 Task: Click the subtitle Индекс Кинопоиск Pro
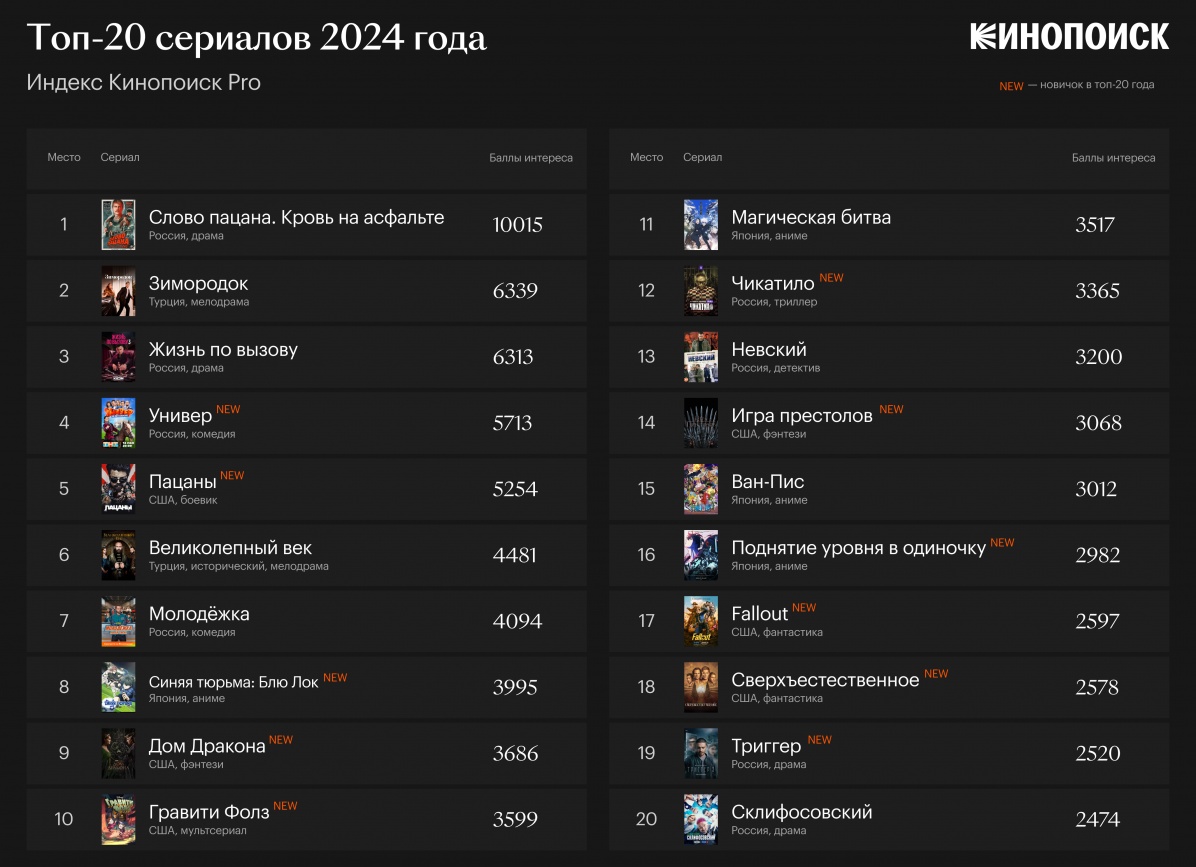pos(143,82)
